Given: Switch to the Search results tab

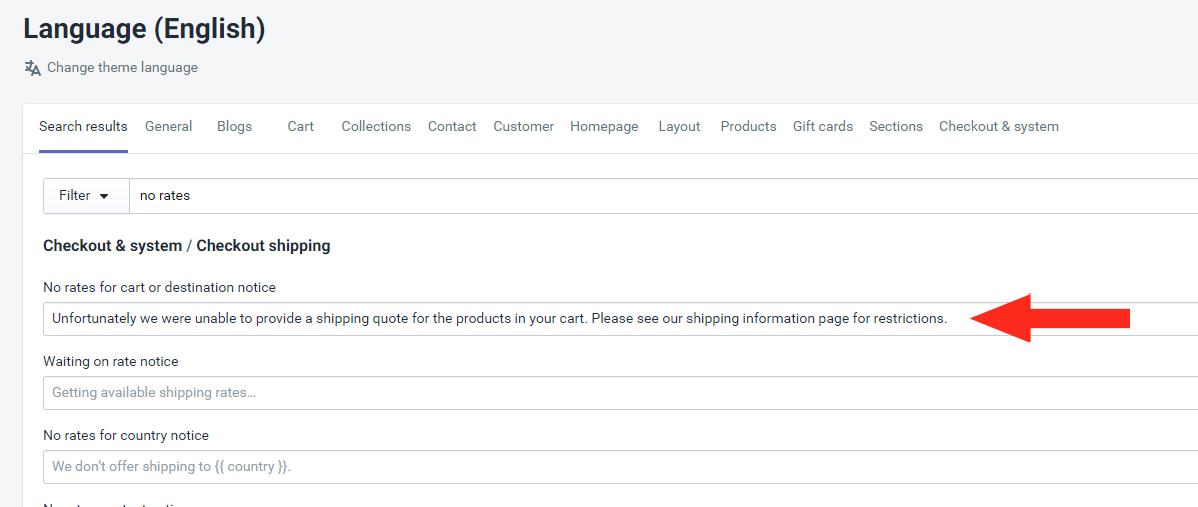Looking at the screenshot, I should 83,127.
